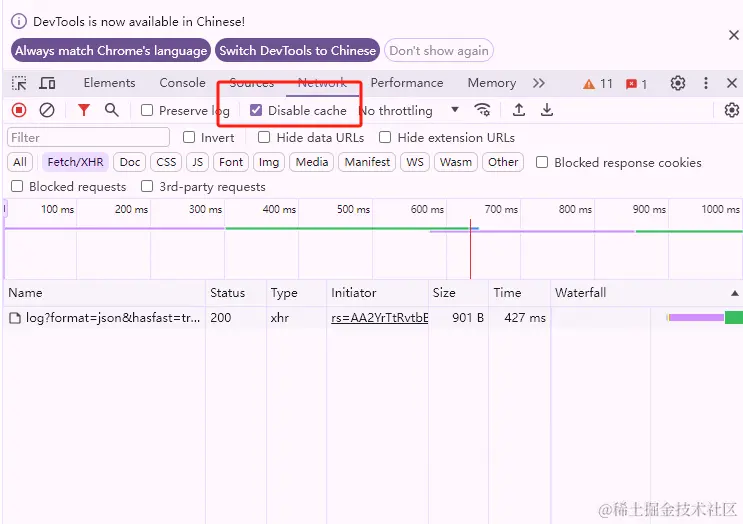Sort by the Time column header
The image size is (743, 524).
[x=519, y=293]
